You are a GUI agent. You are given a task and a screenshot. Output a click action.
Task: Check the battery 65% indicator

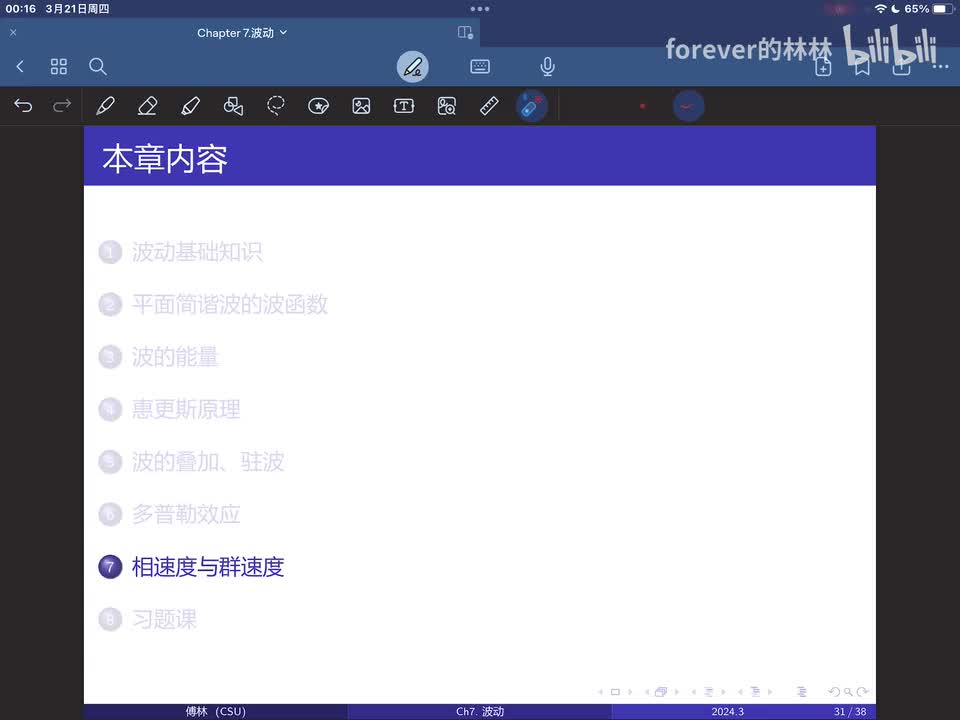tap(929, 9)
